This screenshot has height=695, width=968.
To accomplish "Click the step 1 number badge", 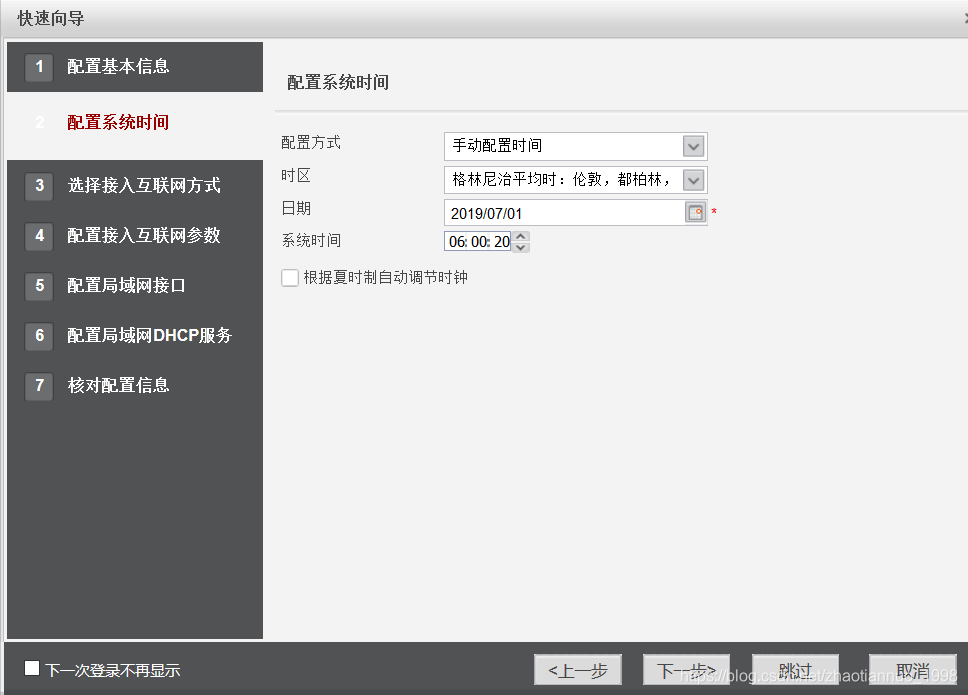I will click(40, 67).
